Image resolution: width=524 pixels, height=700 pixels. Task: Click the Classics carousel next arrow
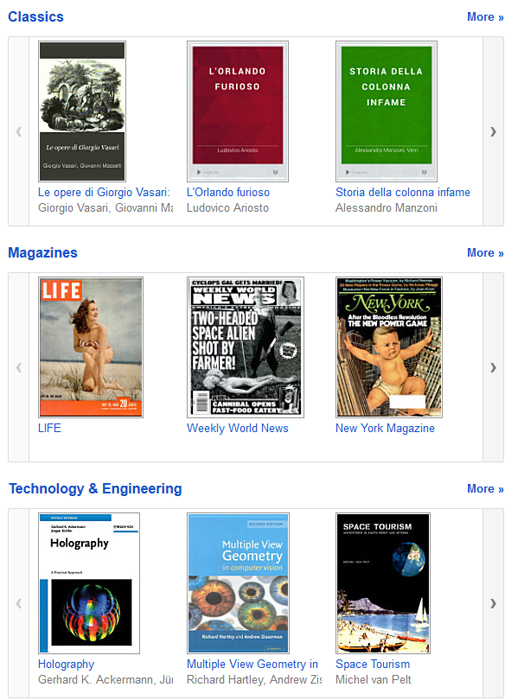(493, 131)
